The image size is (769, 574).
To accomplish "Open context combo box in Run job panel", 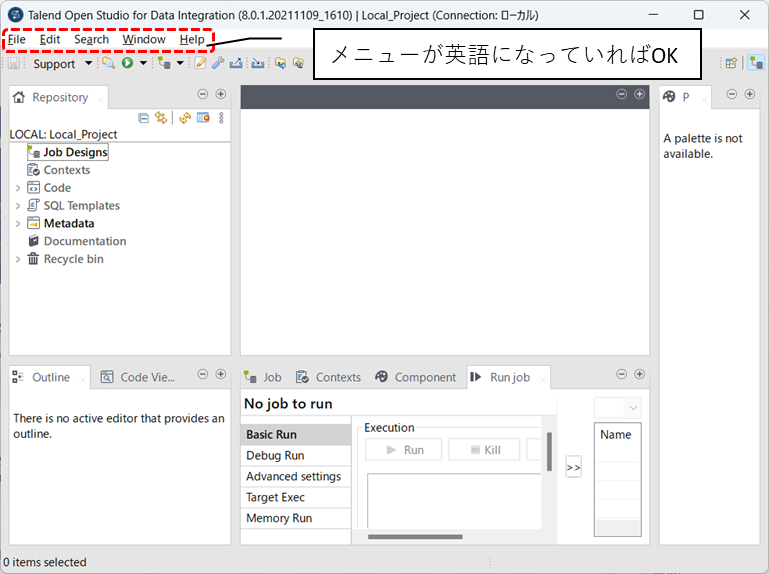I will tap(617, 408).
